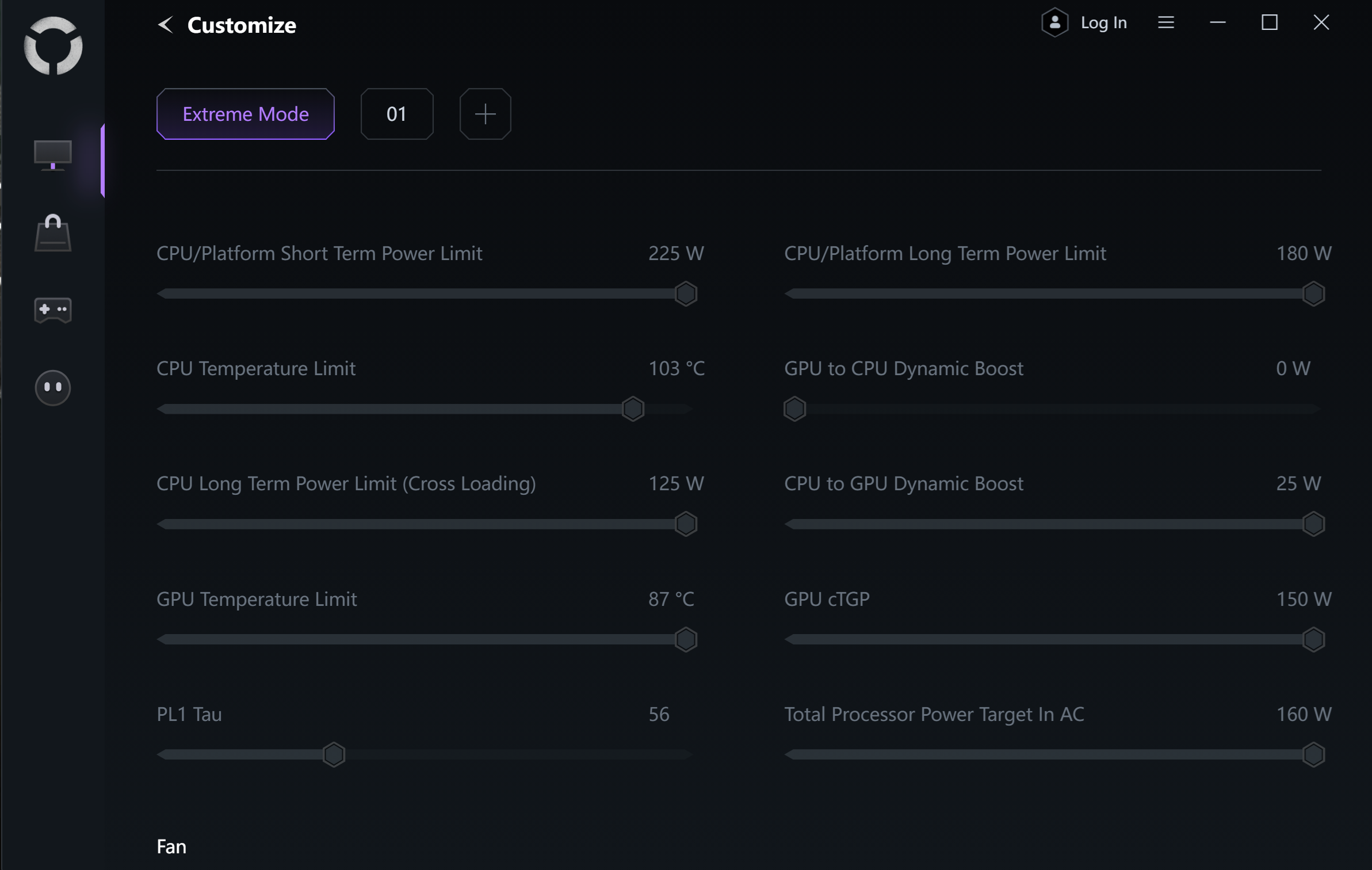Click the PL1 Tau slider handle

(334, 754)
